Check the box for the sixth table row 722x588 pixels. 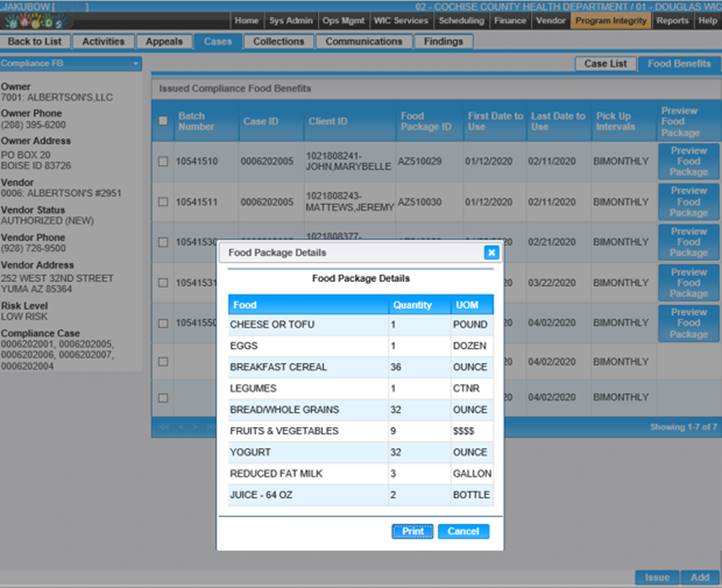(163, 362)
